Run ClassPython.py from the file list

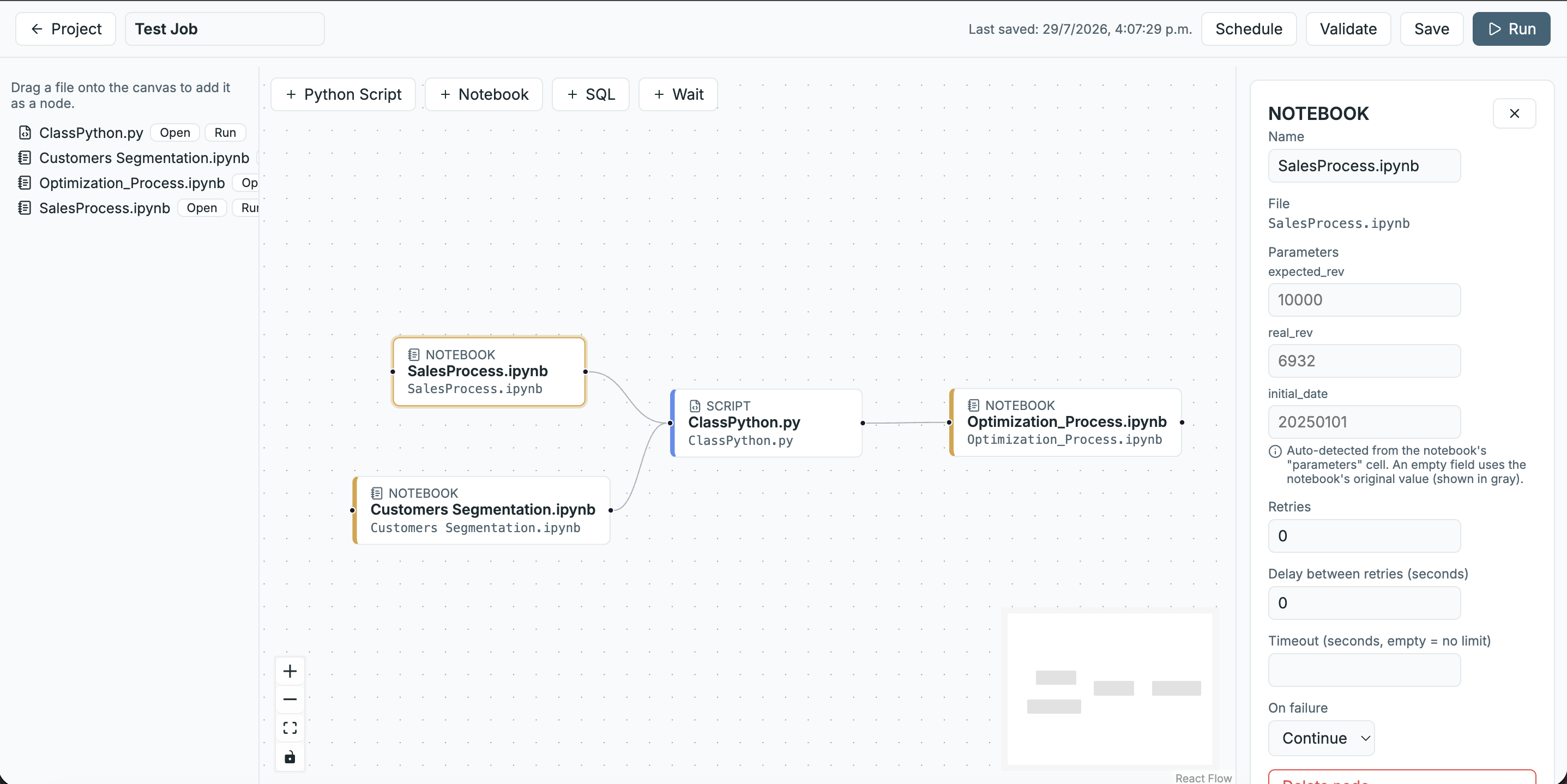click(x=225, y=132)
